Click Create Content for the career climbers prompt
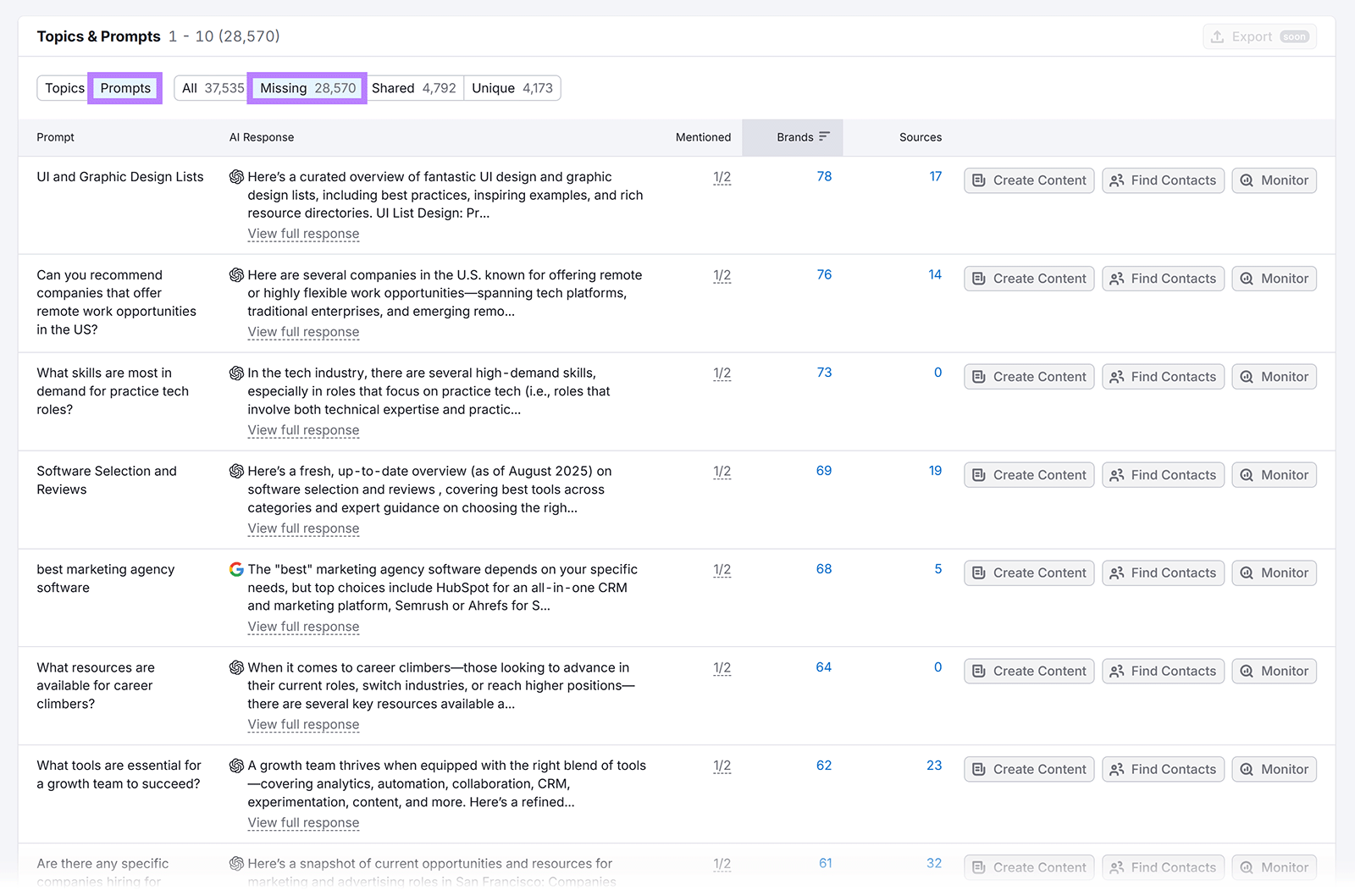 (x=1028, y=670)
